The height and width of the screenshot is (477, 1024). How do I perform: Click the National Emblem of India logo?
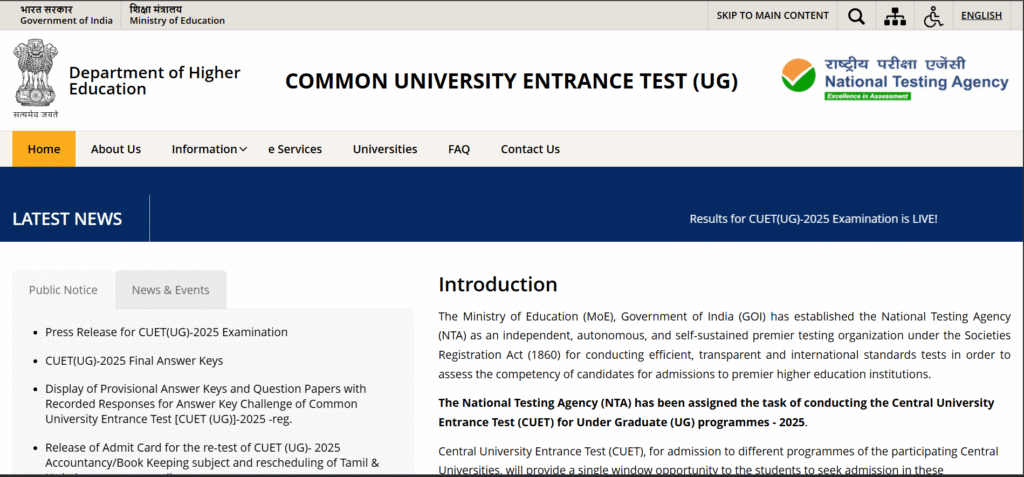coord(36,78)
